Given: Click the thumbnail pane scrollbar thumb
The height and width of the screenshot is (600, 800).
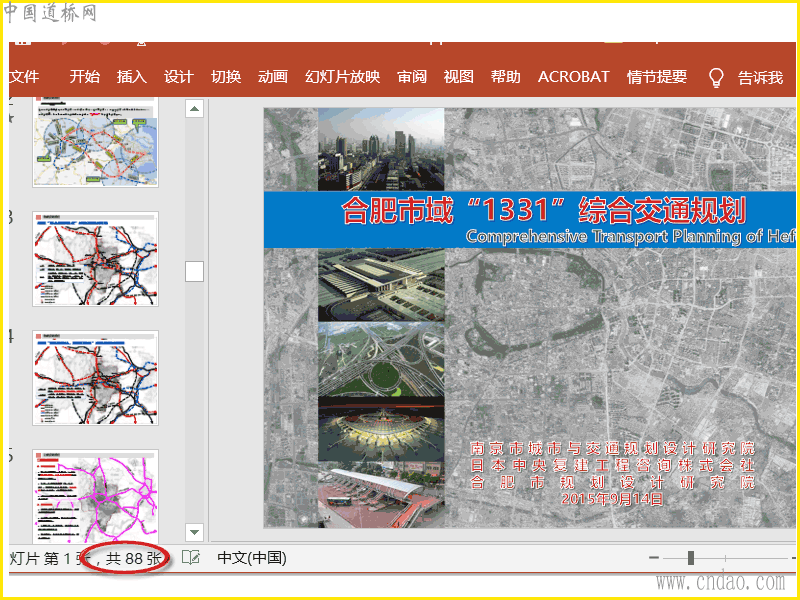Looking at the screenshot, I should (195, 271).
